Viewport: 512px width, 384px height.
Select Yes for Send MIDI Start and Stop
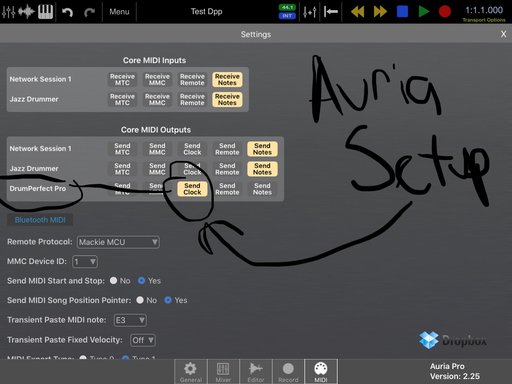coord(142,281)
